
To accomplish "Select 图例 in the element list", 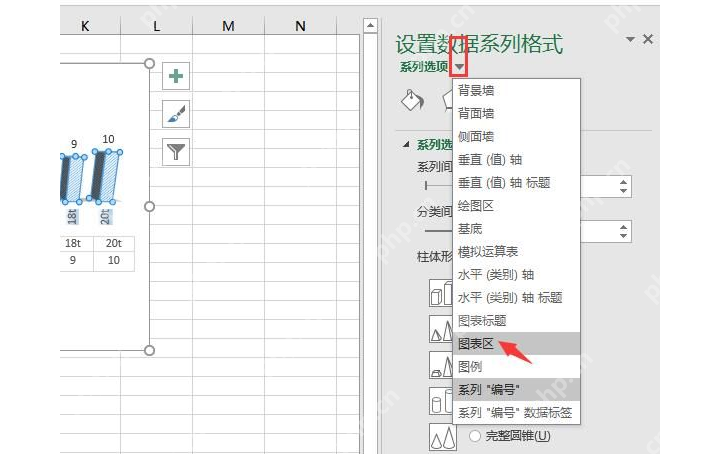I will 516,366.
